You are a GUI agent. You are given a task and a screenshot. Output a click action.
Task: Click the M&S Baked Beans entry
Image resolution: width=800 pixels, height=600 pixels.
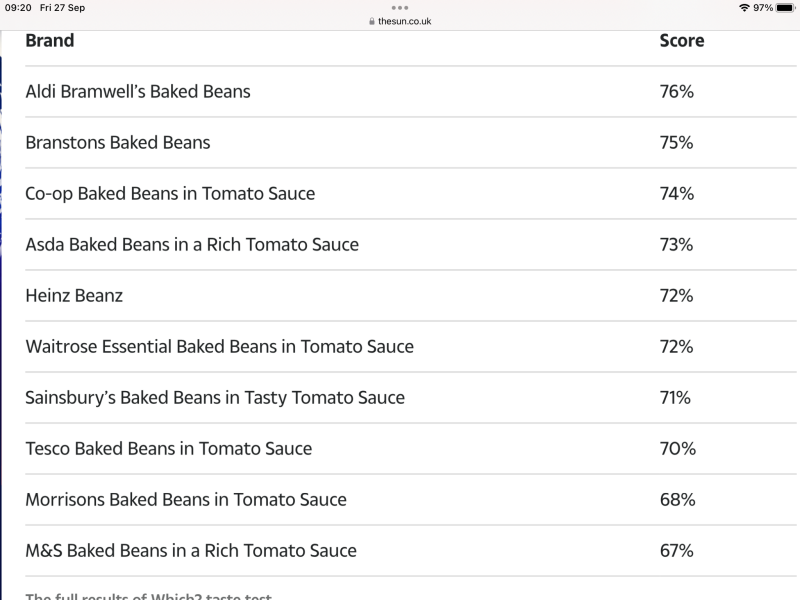[191, 550]
